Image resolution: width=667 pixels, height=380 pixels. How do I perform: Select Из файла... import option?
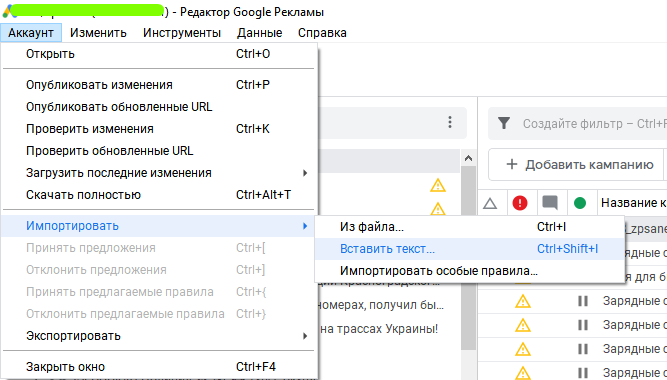pyautogui.click(x=469, y=227)
